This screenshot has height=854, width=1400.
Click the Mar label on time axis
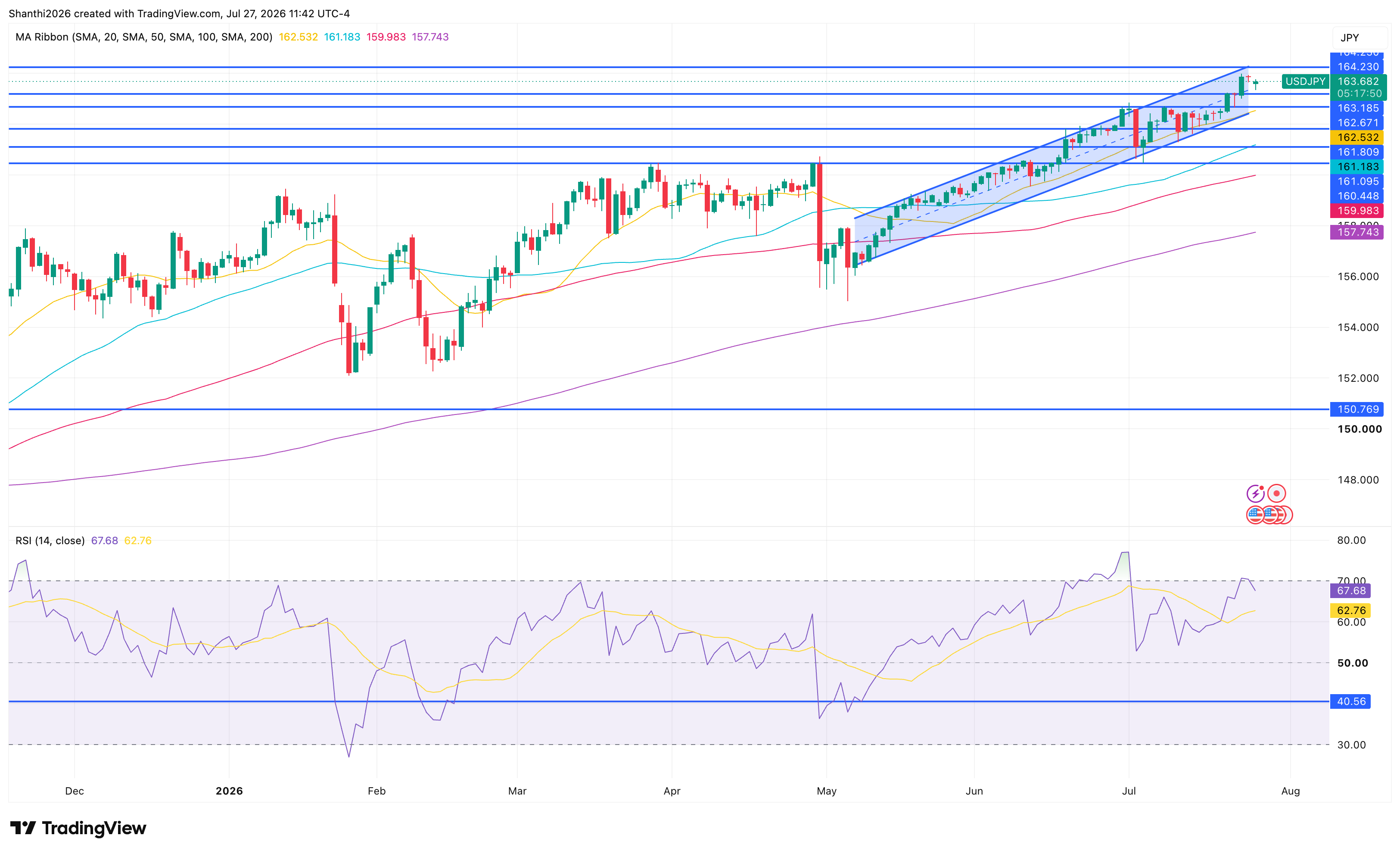click(x=517, y=791)
